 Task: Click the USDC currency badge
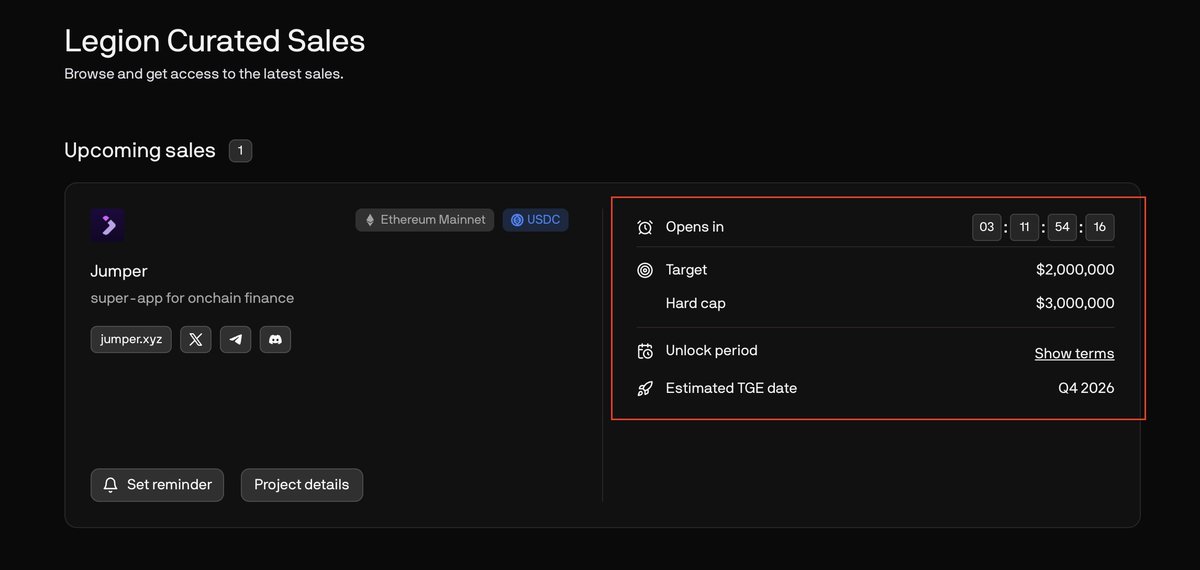click(x=535, y=220)
